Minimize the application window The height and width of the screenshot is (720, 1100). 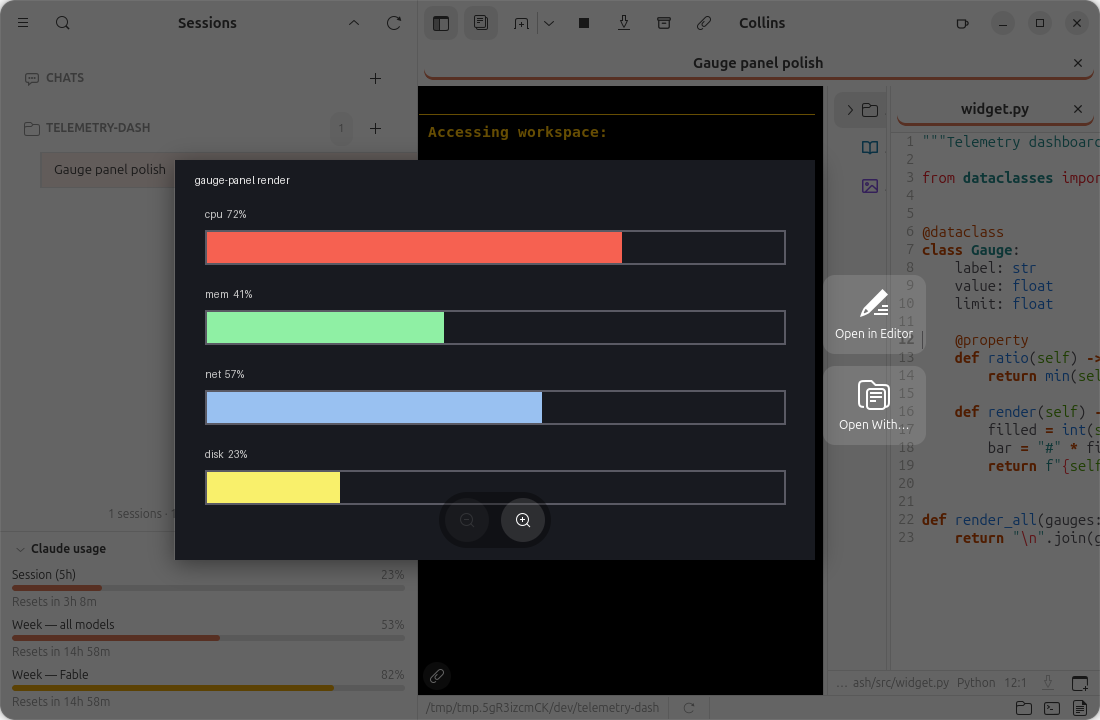click(1003, 23)
